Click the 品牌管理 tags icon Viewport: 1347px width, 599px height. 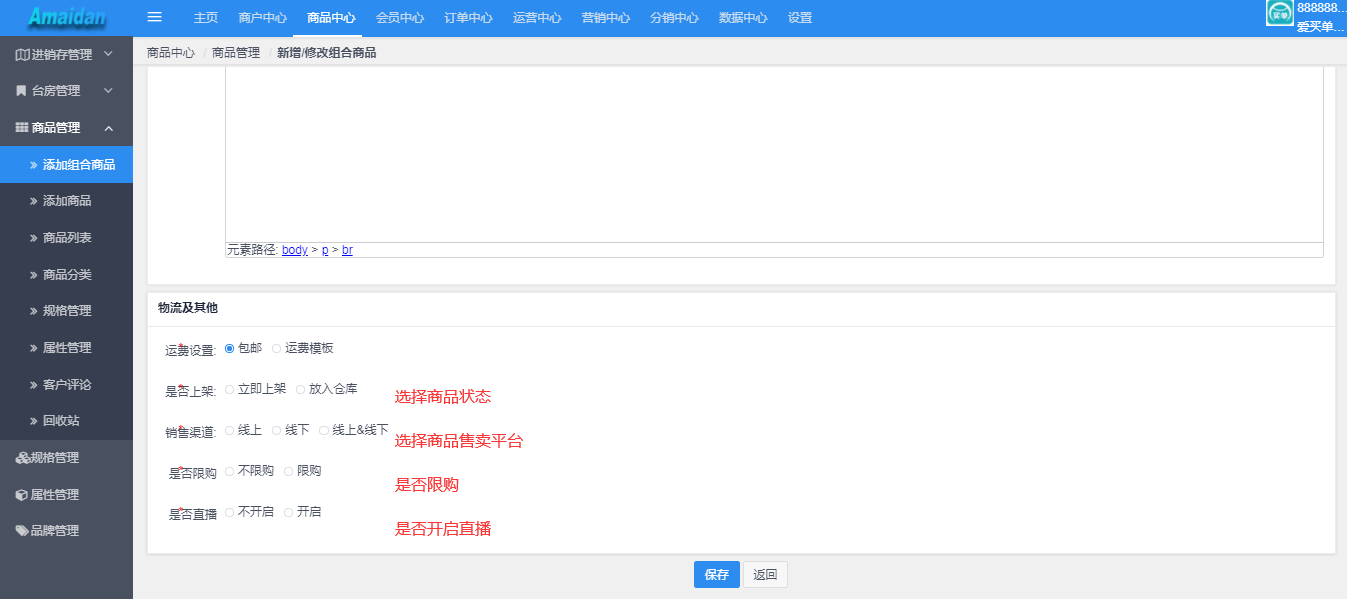point(23,531)
